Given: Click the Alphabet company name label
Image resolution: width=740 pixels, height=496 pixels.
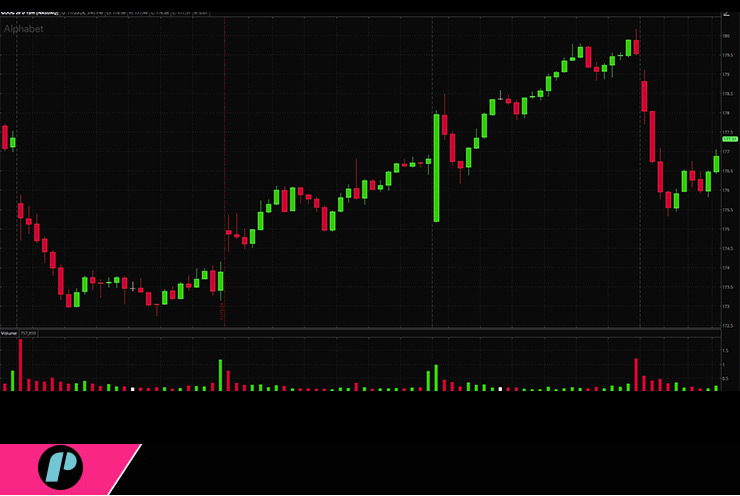Looking at the screenshot, I should pos(24,30).
